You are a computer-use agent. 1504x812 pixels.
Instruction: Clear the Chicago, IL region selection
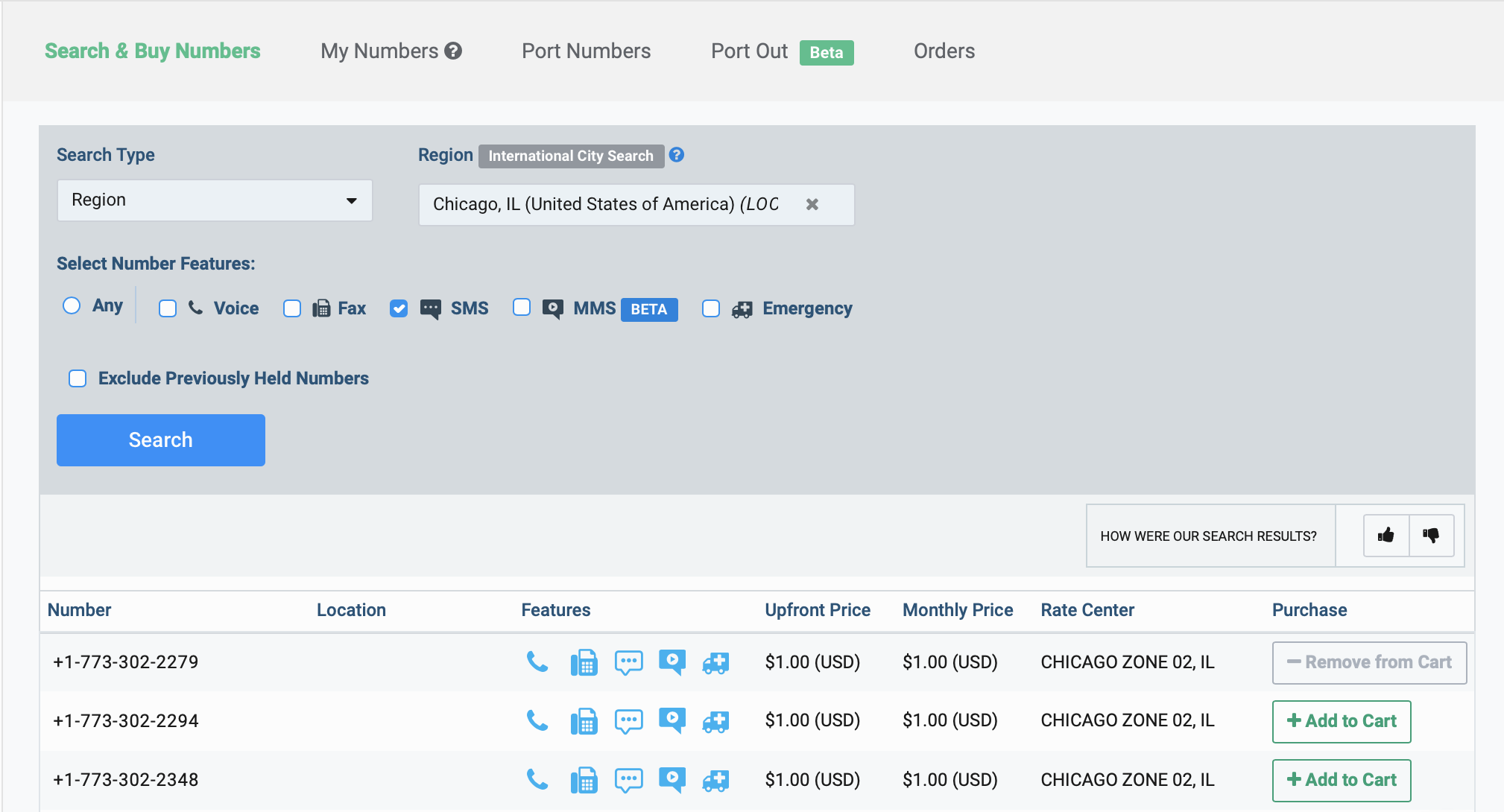[x=812, y=204]
